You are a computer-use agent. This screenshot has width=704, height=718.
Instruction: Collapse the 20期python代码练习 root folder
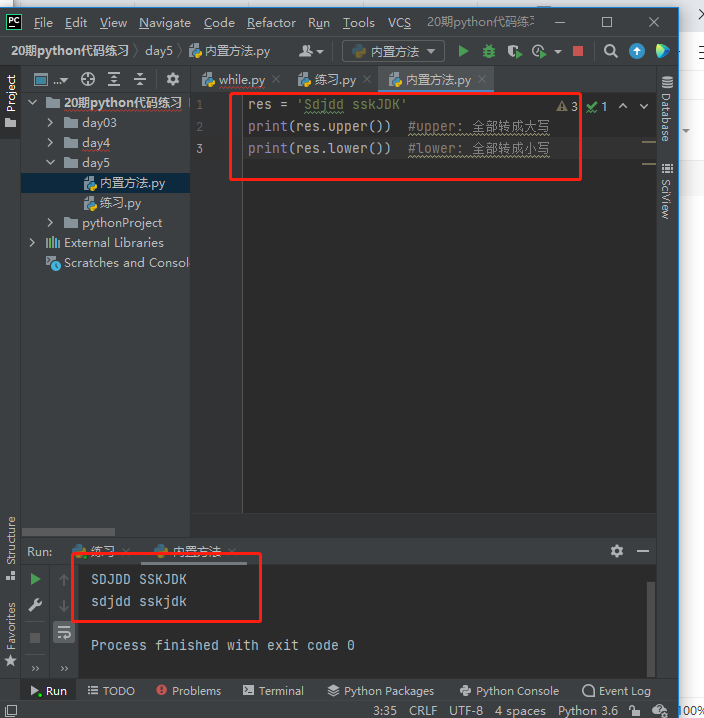click(x=33, y=103)
